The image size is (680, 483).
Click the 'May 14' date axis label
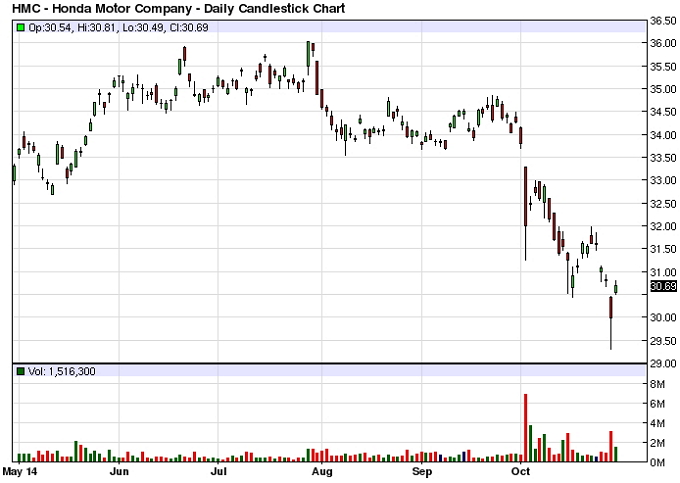coord(20,471)
